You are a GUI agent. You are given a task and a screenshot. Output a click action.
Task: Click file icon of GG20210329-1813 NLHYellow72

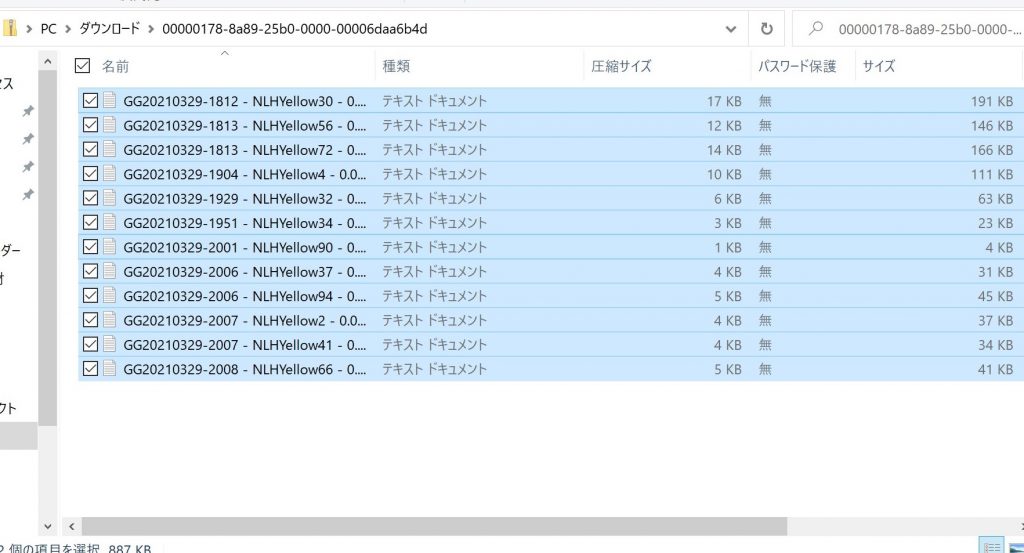pyautogui.click(x=110, y=149)
